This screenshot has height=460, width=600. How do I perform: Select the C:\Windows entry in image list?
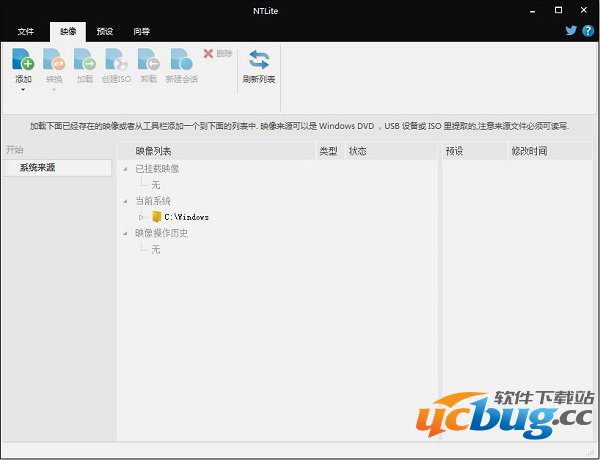tap(186, 217)
